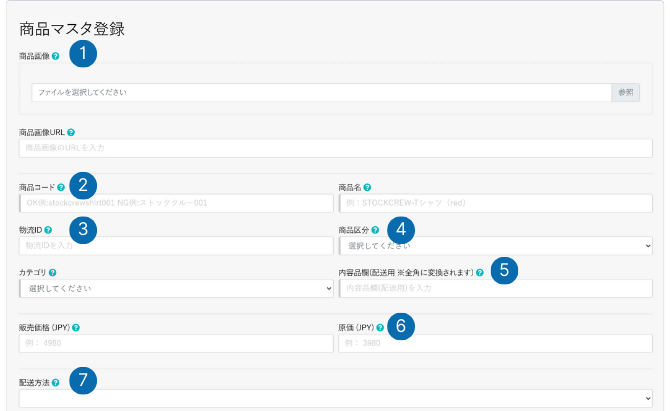
Task: Open help for 販売価格 (JPY)
Action: tap(76, 327)
